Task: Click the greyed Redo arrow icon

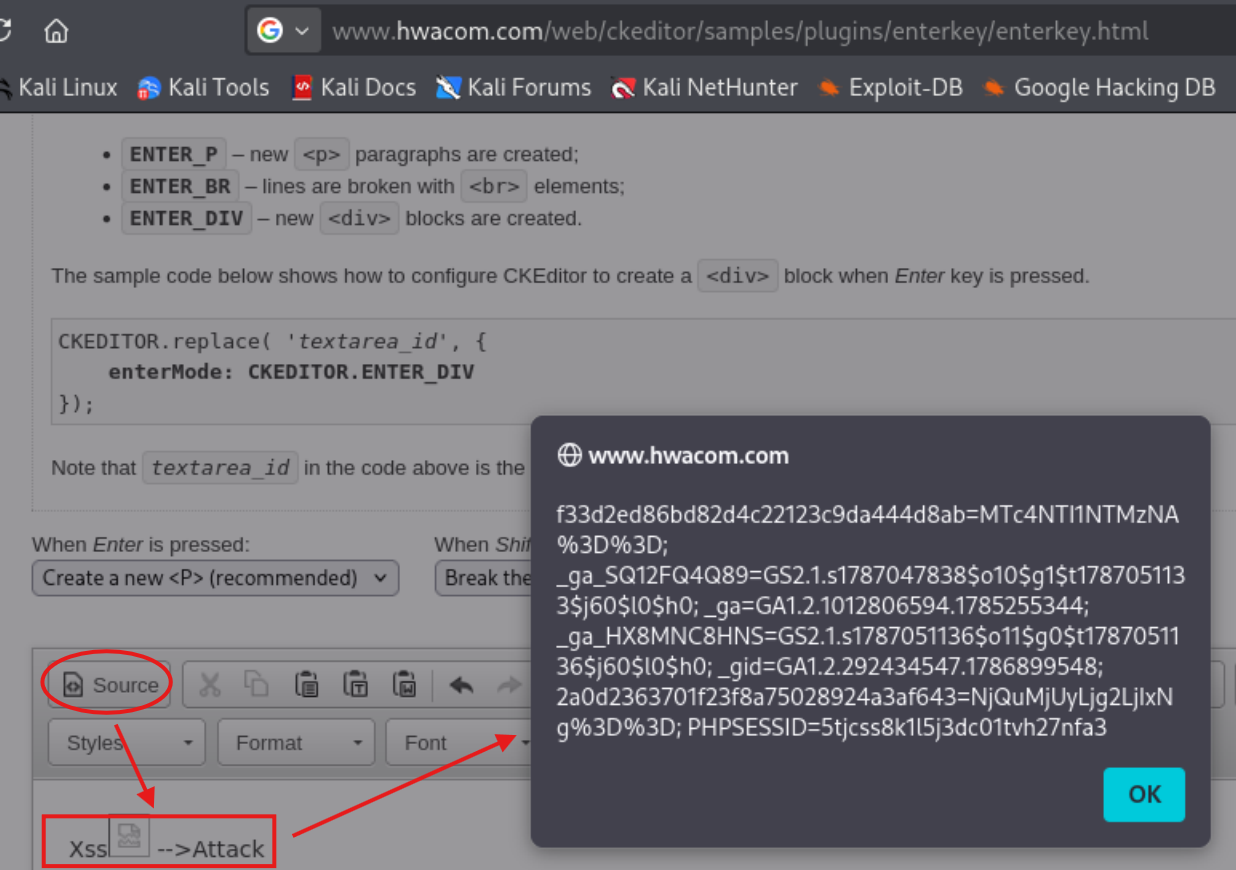Action: 509,685
